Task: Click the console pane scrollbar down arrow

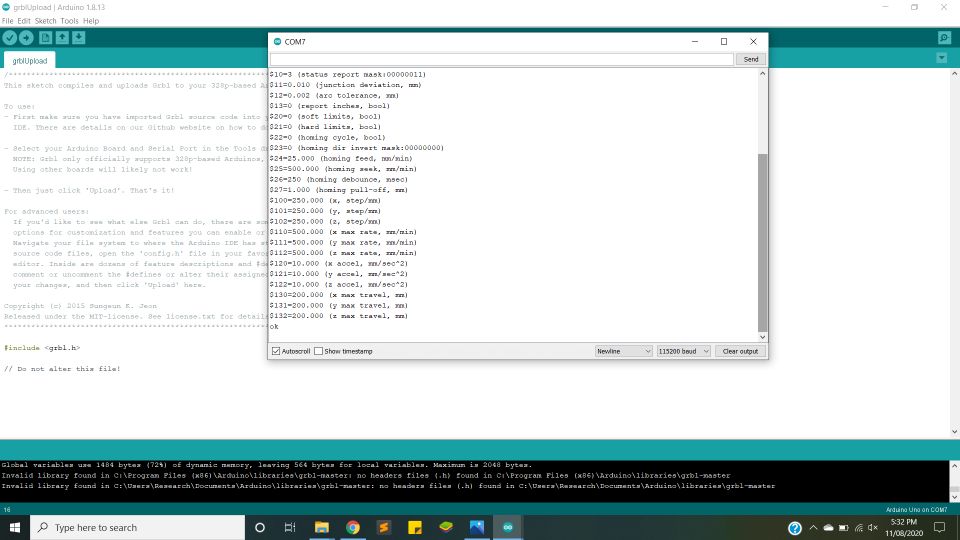Action: (x=954, y=498)
